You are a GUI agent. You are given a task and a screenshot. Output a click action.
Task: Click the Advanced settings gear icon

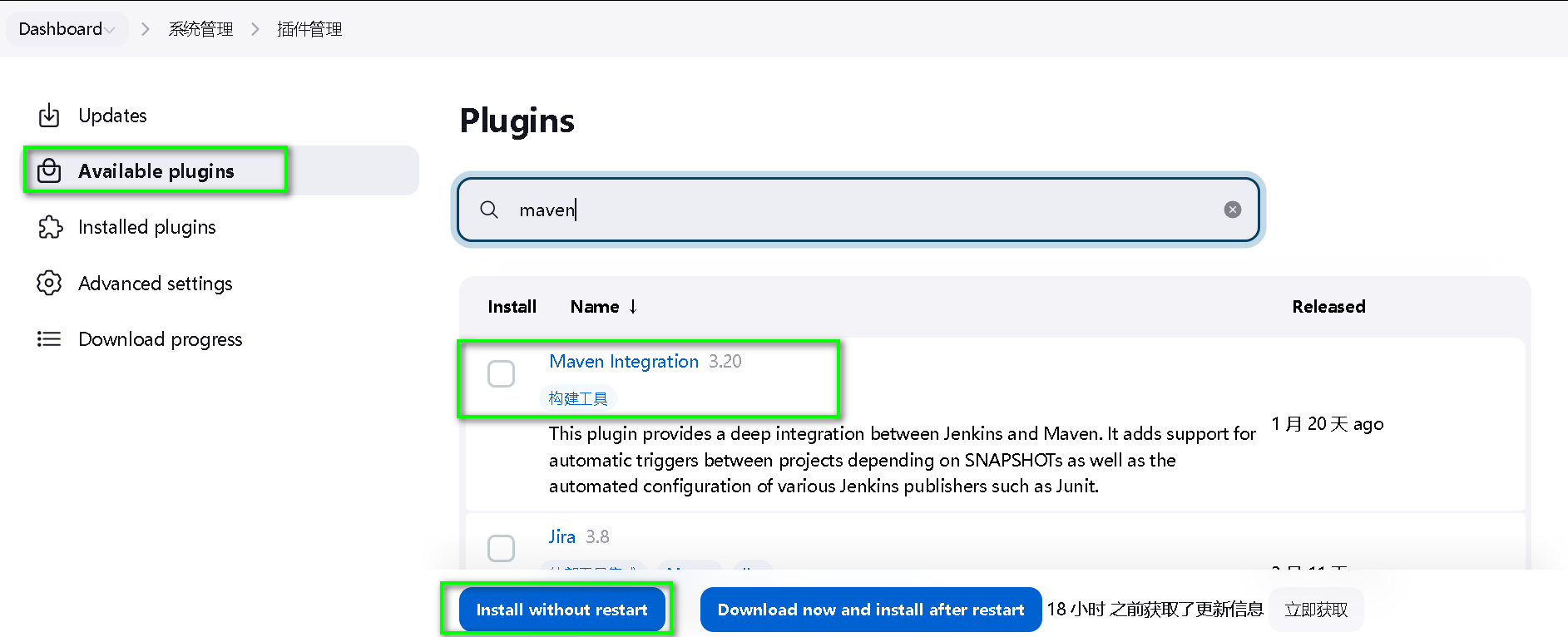click(x=49, y=284)
